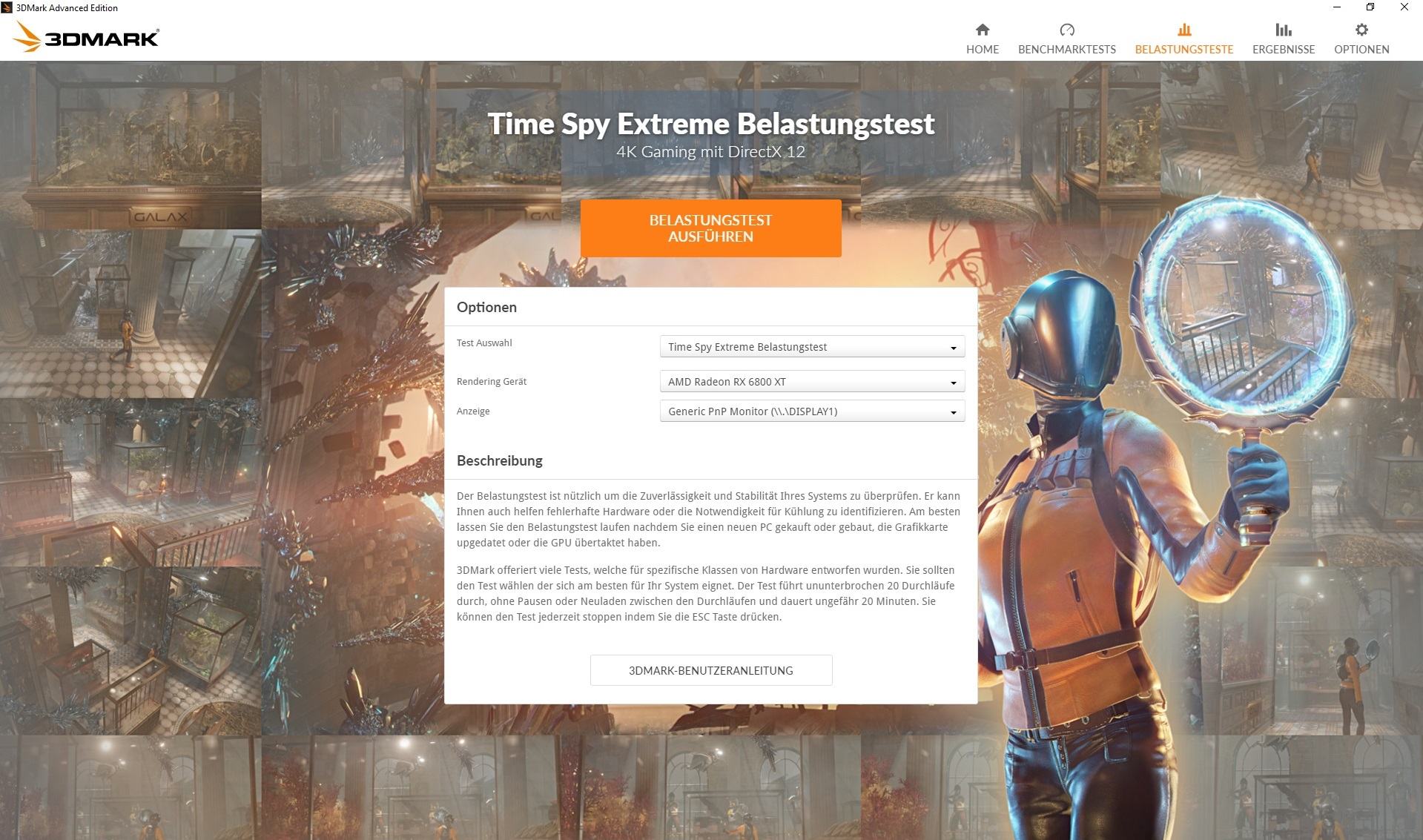Expand the Rendering Gerät dropdown
Screen dimensions: 1423x840
click(x=812, y=382)
